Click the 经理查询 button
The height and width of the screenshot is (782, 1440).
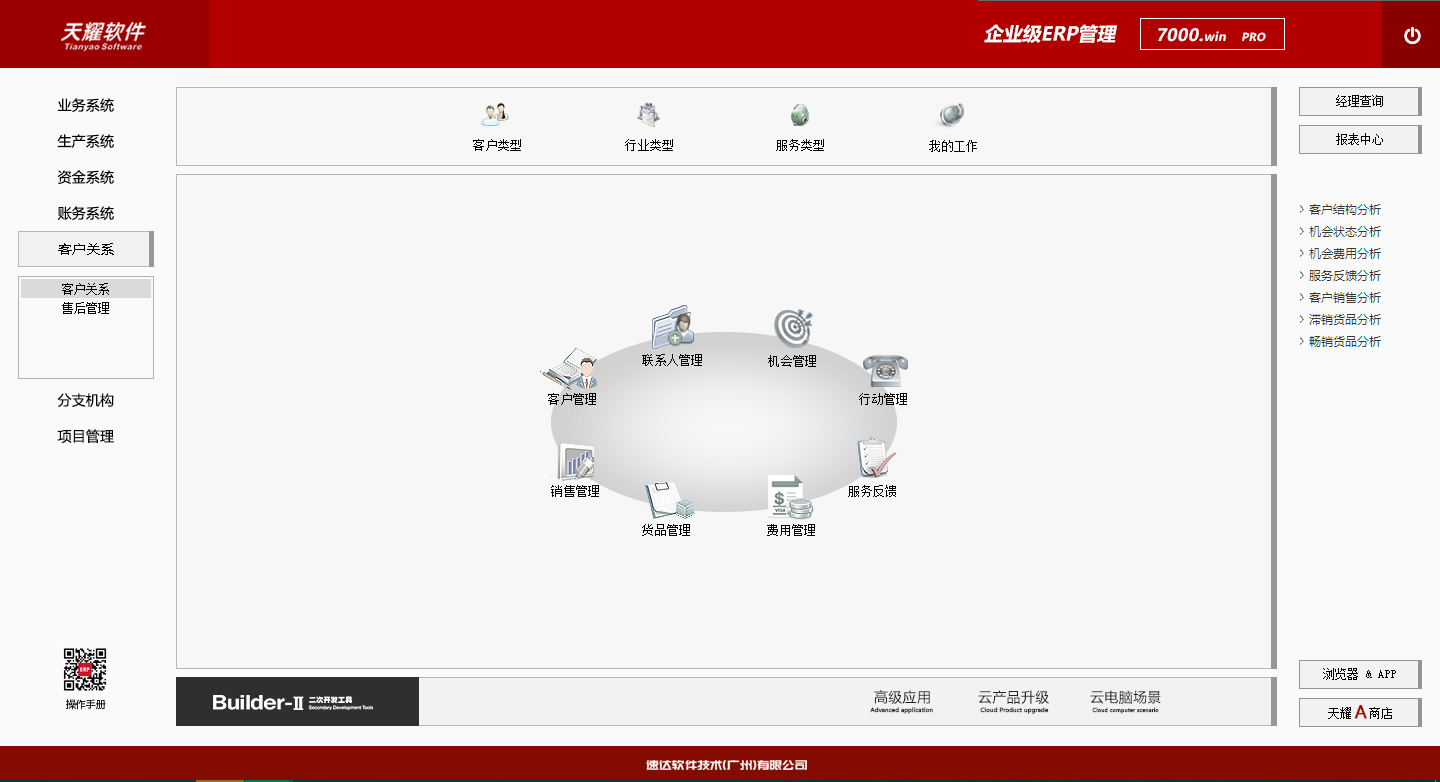pos(1359,101)
